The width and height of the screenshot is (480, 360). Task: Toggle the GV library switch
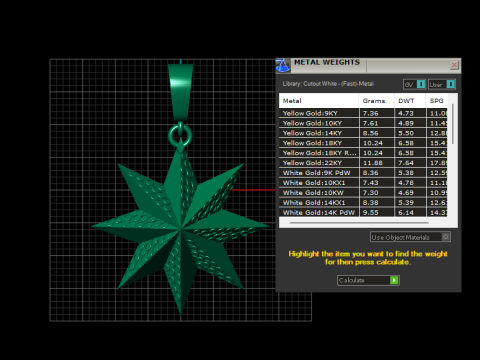click(x=414, y=84)
